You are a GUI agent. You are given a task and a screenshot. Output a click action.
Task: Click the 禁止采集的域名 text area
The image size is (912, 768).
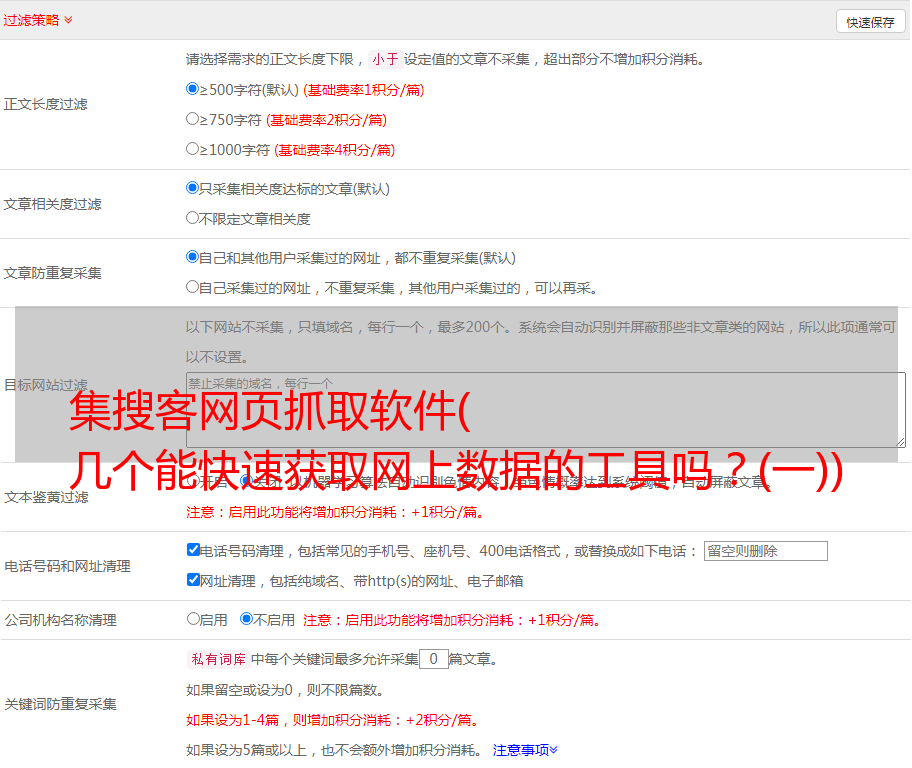coord(545,409)
